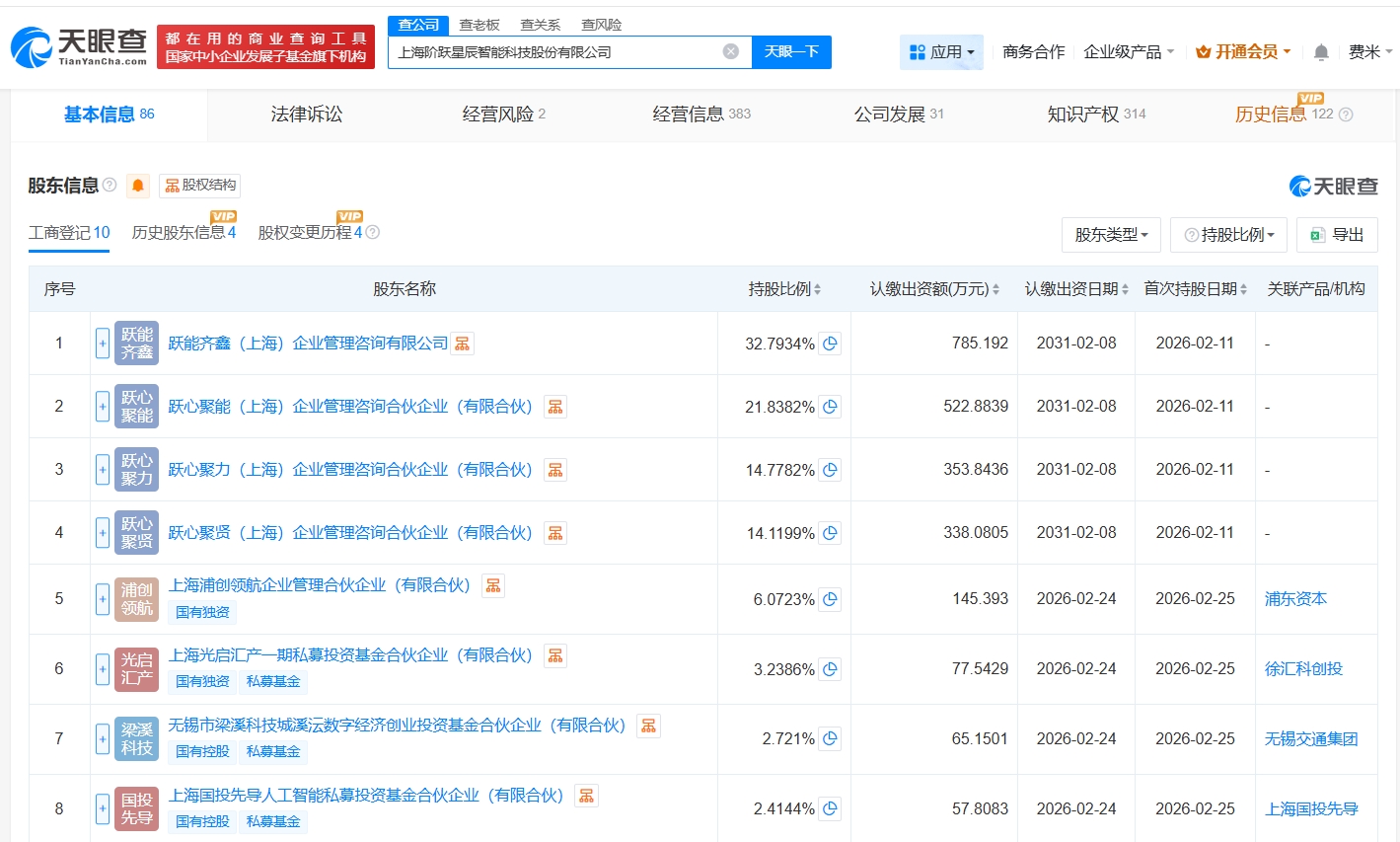Click inside the company search input field
Viewport: 1400px width, 842px height.
[553, 51]
